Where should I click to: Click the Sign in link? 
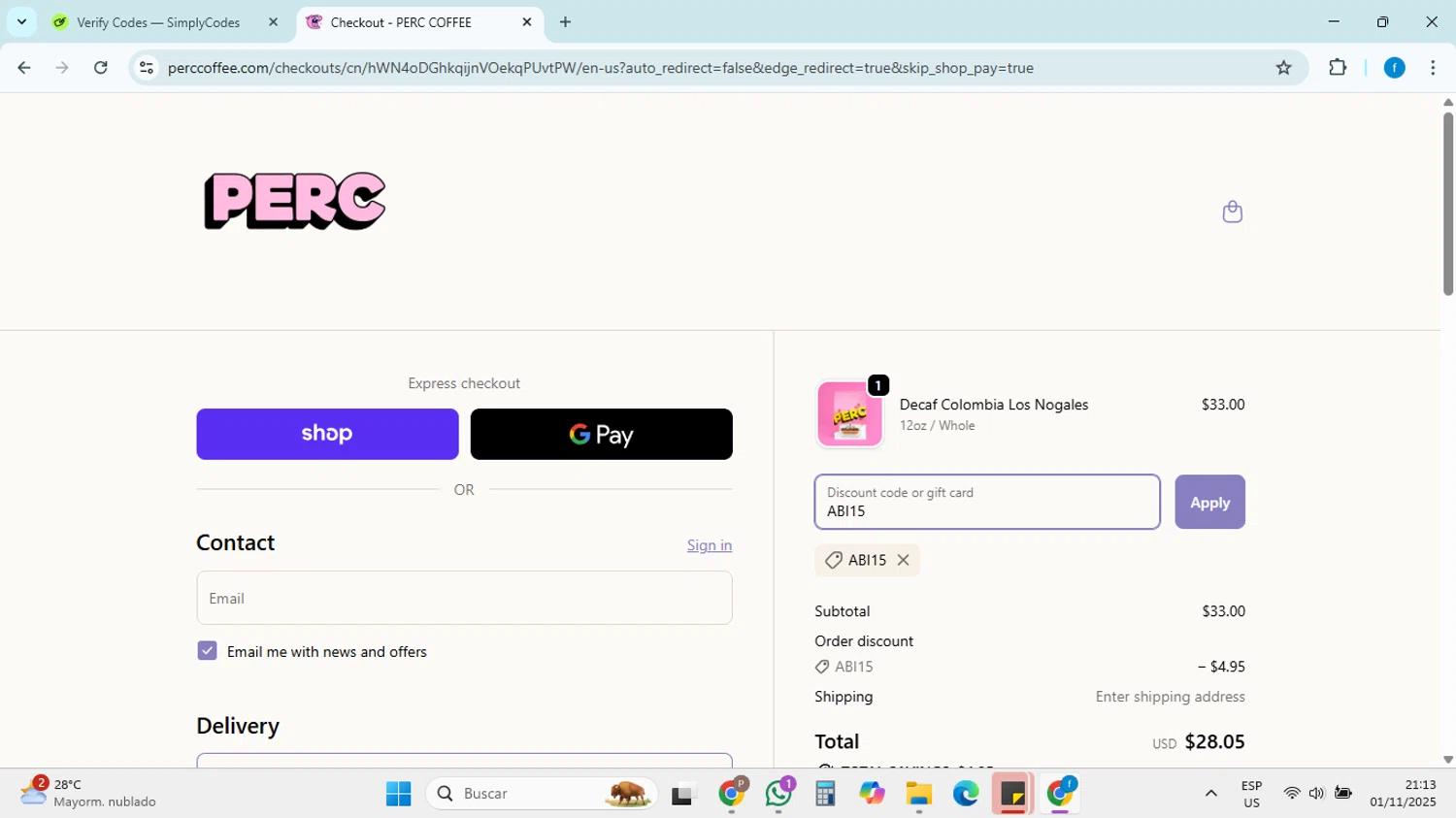(710, 545)
